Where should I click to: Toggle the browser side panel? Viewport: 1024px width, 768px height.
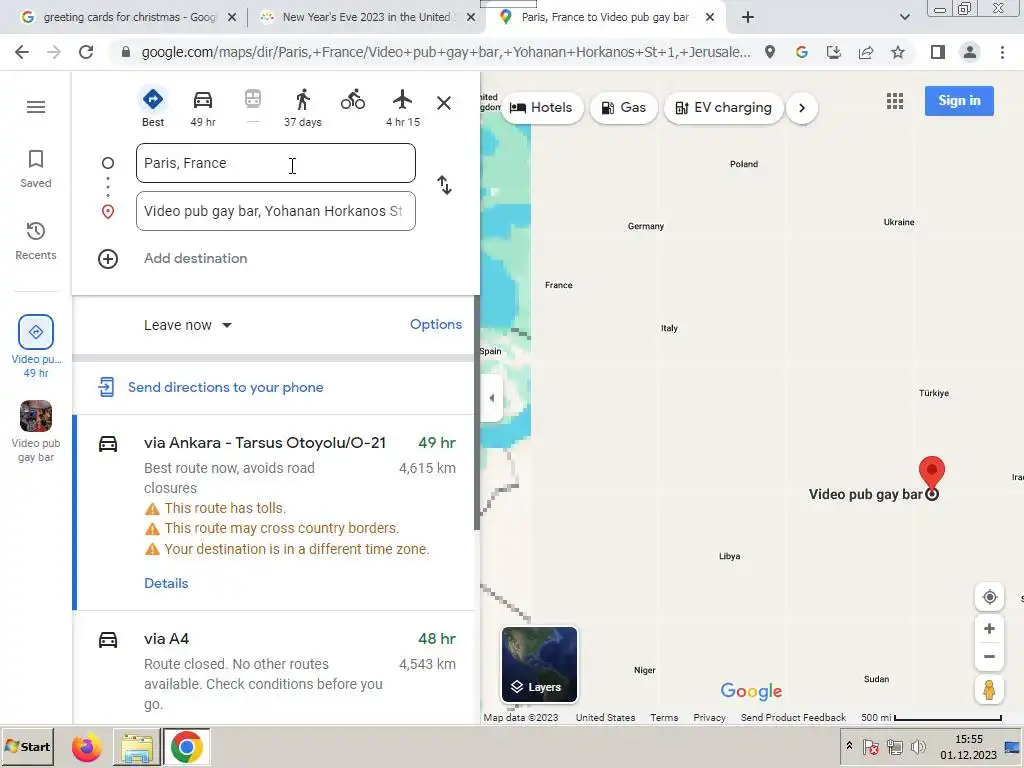click(x=938, y=52)
